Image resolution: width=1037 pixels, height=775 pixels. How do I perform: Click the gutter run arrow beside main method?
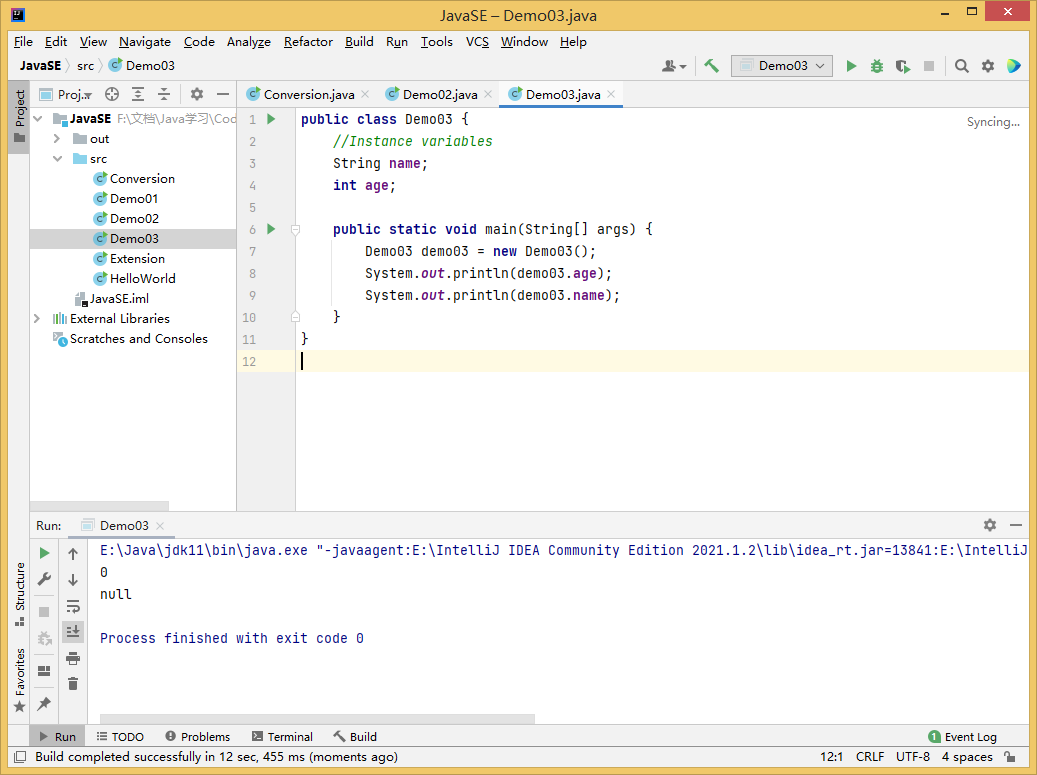[x=271, y=229]
